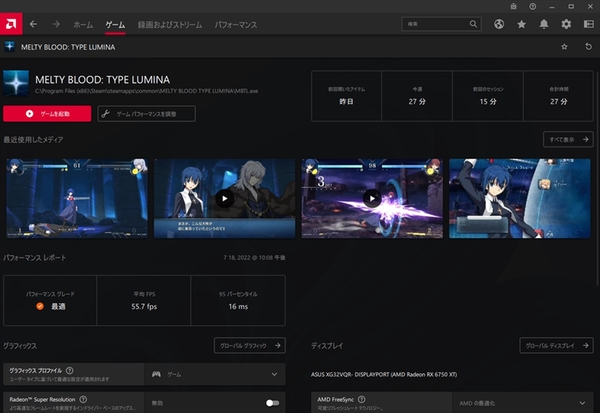This screenshot has height=413, width=600.
Task: Go forward with the right arrow
Action: click(x=56, y=24)
